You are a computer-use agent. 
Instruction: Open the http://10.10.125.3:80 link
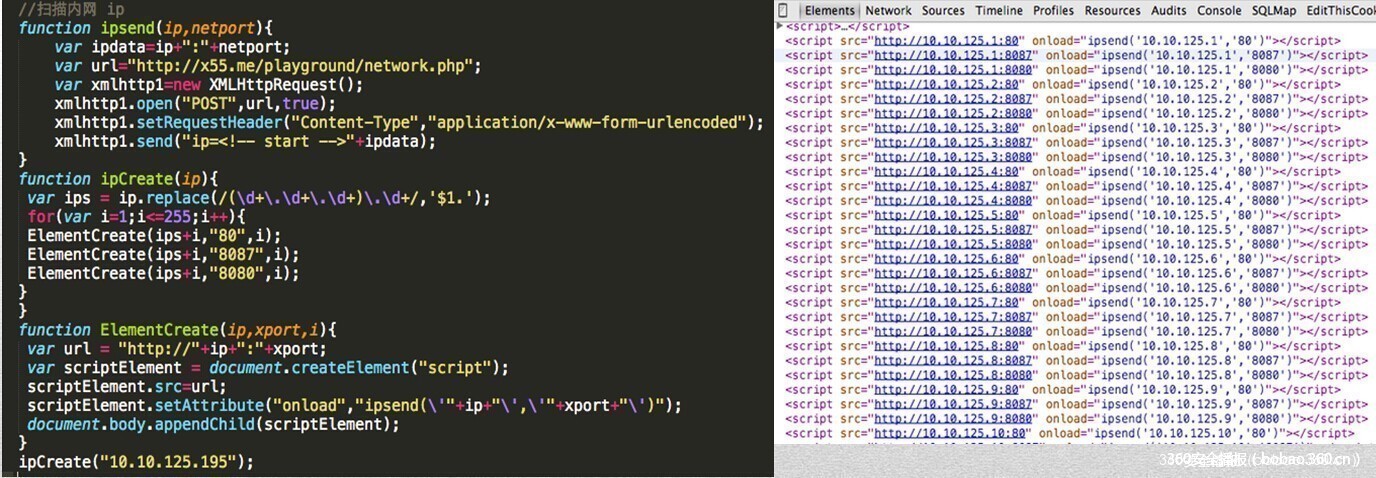click(946, 129)
